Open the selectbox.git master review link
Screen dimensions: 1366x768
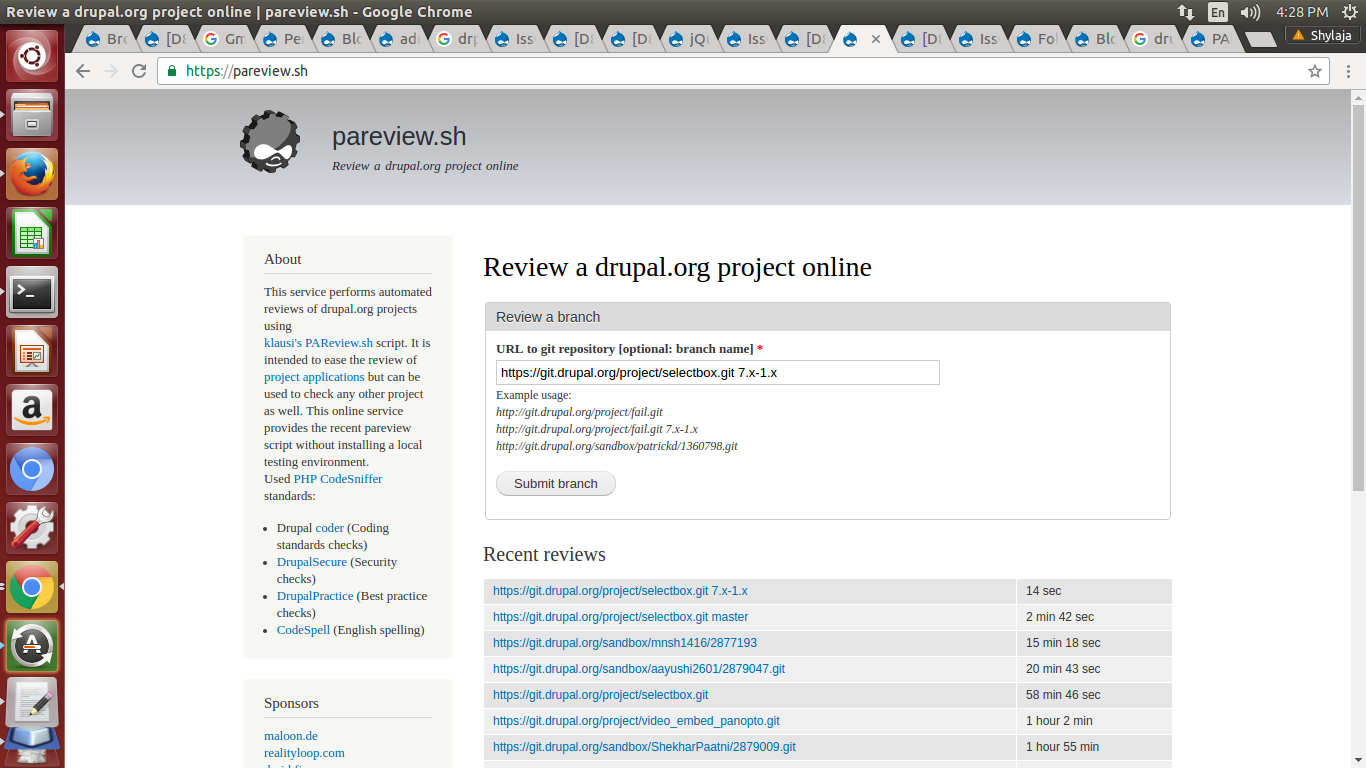(620, 617)
